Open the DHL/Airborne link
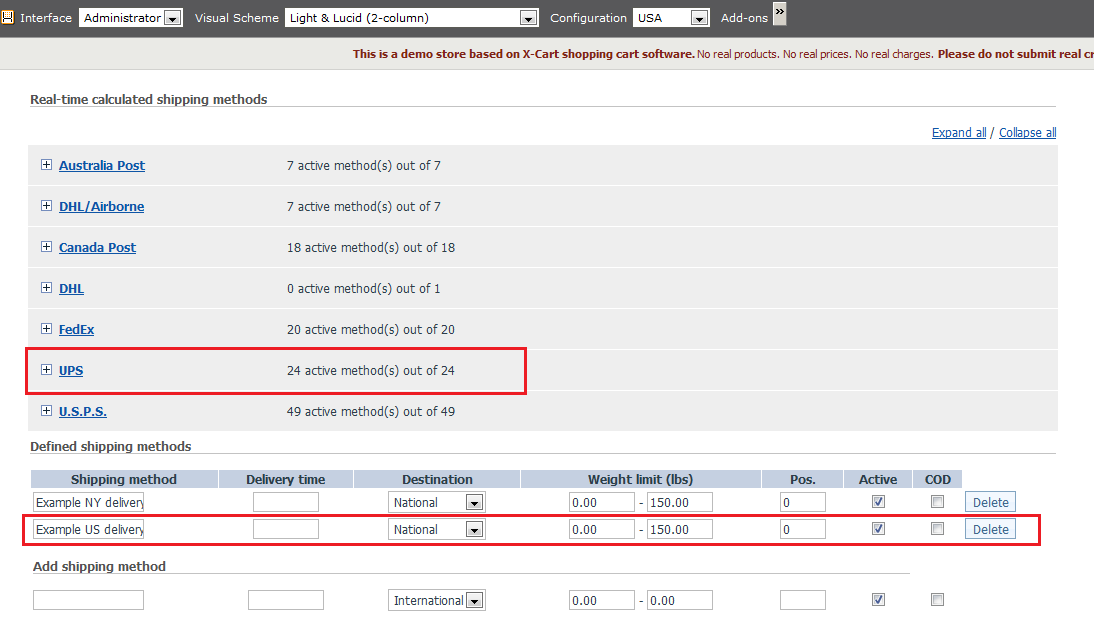Screen dimensions: 1094x625 (x=101, y=206)
